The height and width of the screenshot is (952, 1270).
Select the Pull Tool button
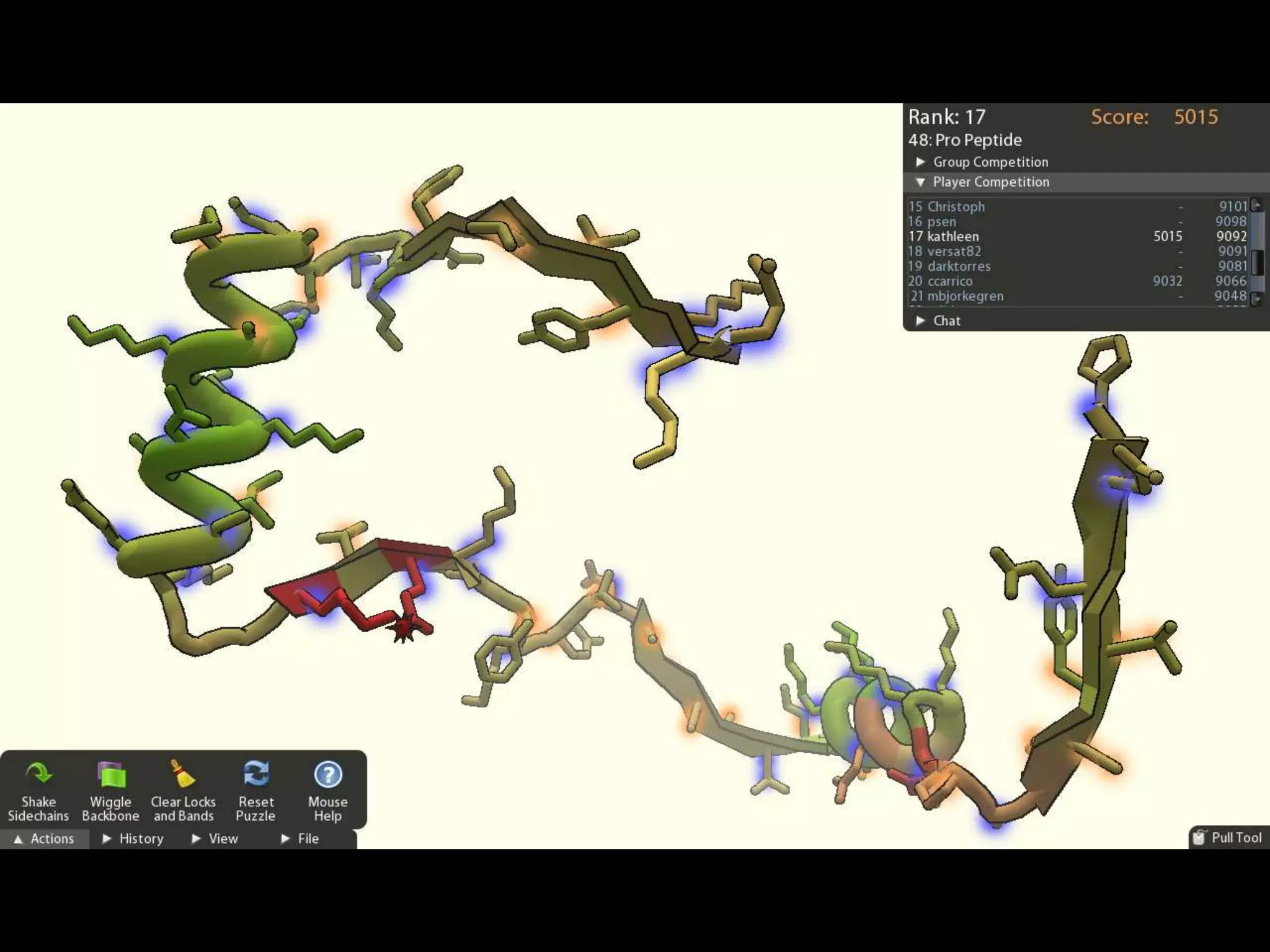[x=1228, y=837]
